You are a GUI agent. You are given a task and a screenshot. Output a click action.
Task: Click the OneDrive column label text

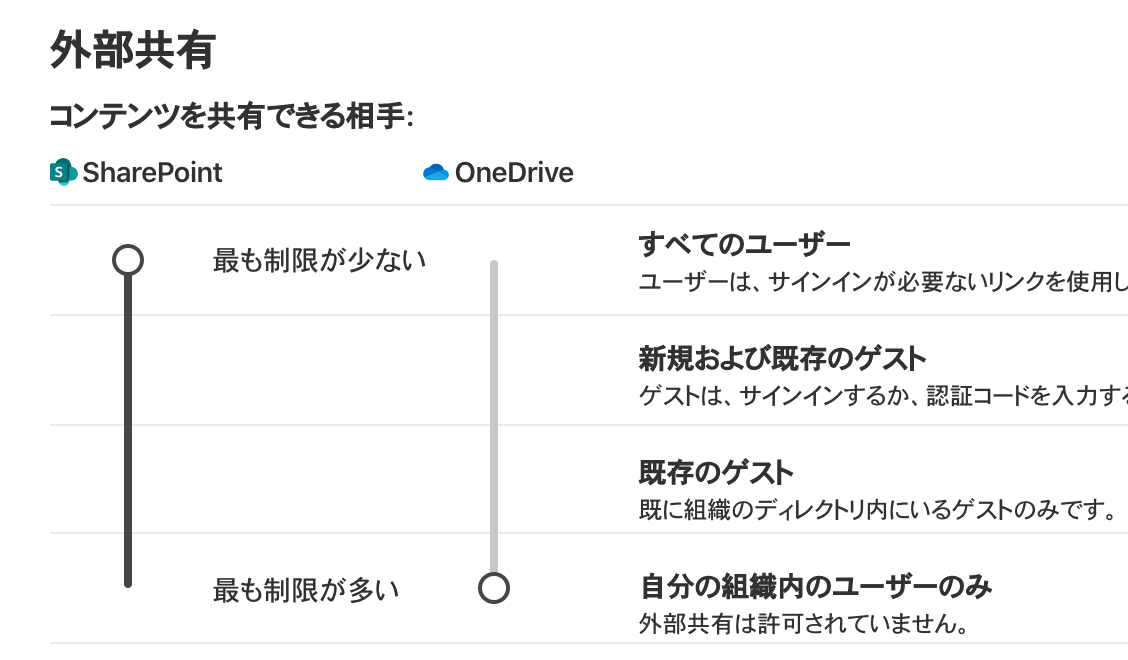(514, 173)
